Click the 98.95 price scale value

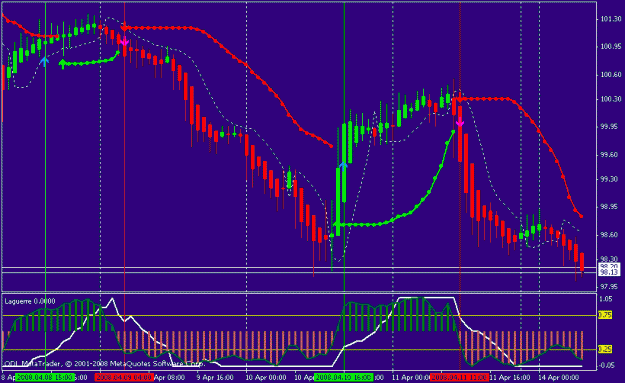[611, 207]
